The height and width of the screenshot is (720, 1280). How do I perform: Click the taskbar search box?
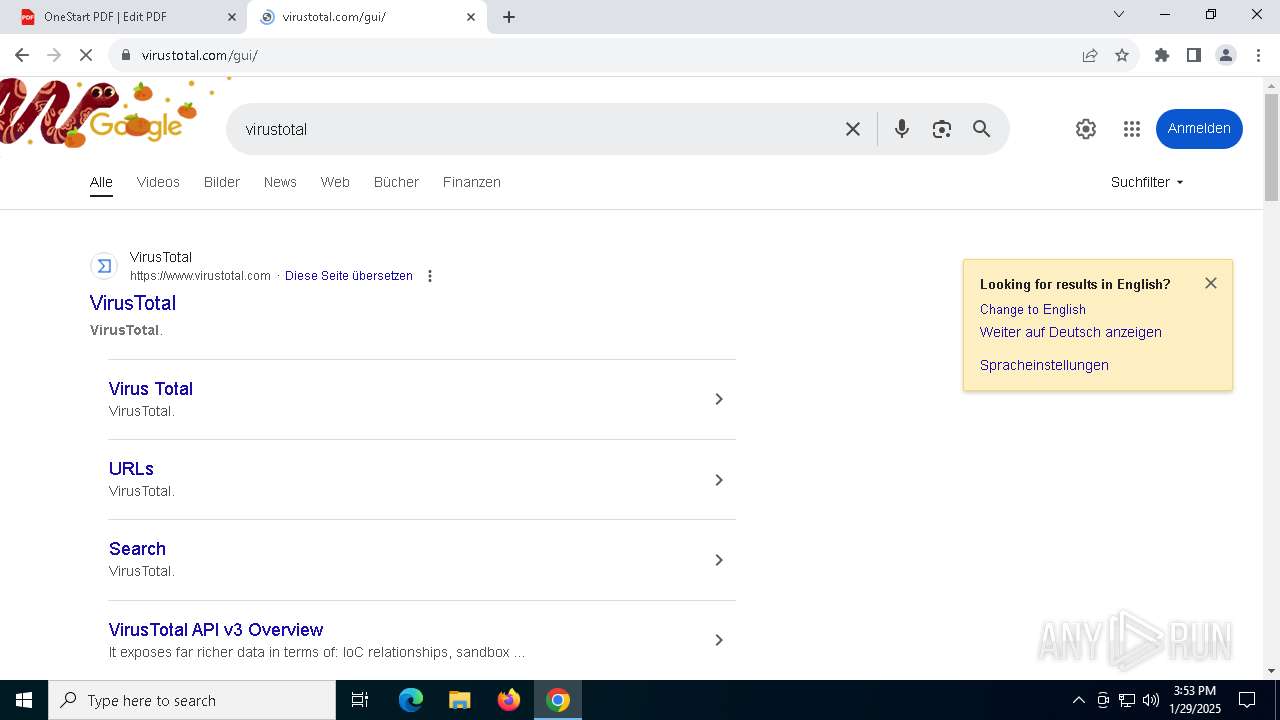(192, 700)
